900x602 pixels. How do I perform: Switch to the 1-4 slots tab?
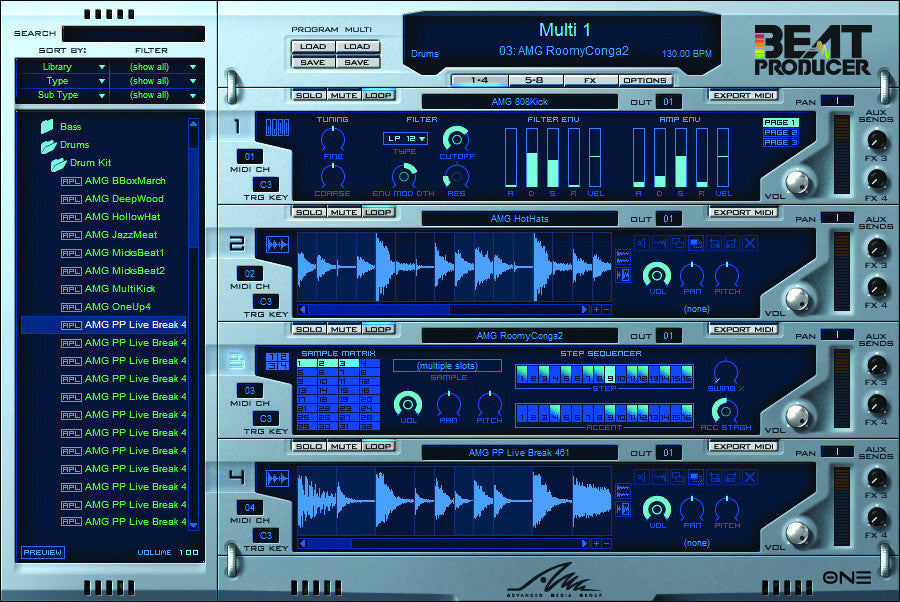point(479,80)
